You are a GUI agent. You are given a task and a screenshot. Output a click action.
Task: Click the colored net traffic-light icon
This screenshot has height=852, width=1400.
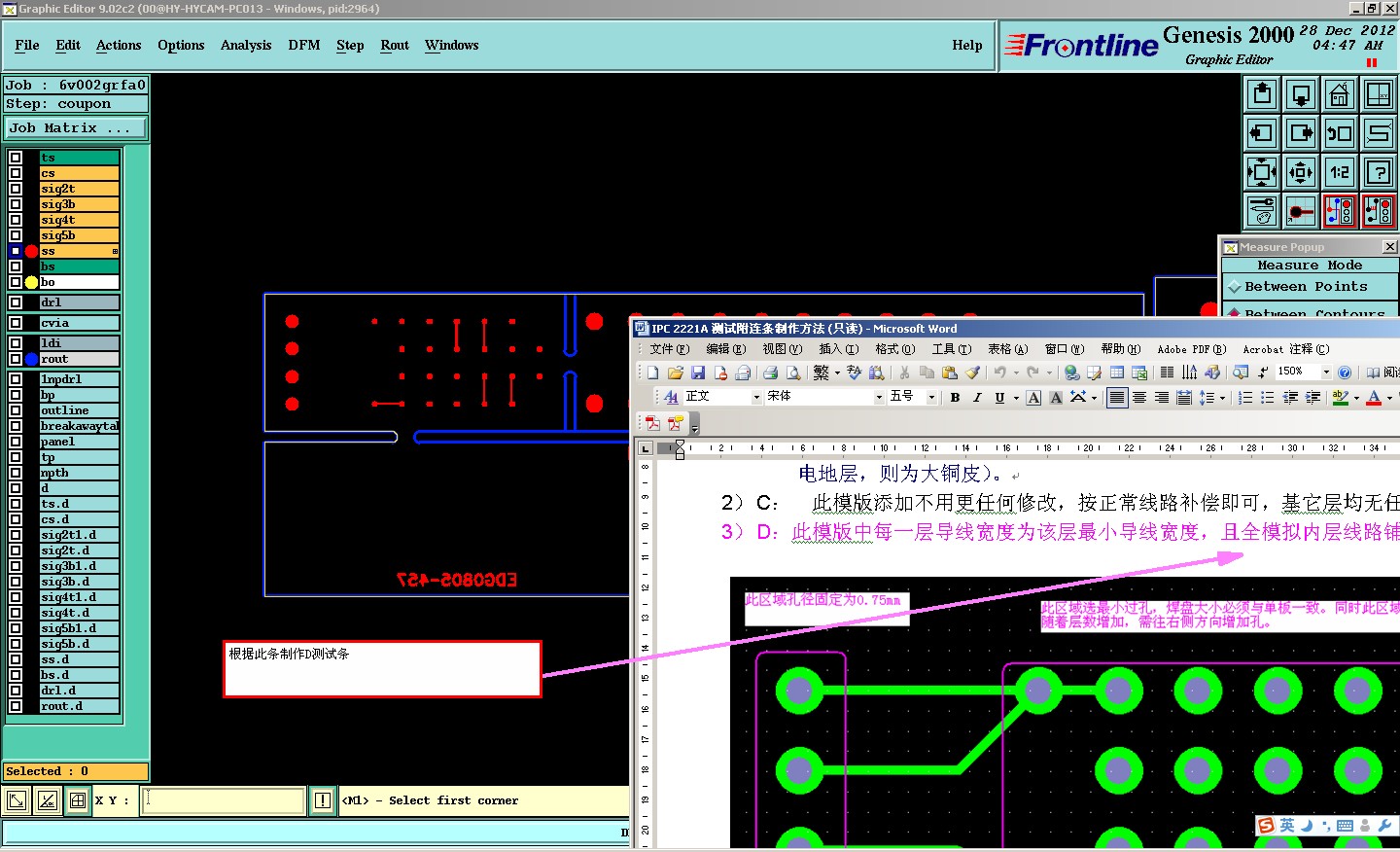click(1340, 211)
